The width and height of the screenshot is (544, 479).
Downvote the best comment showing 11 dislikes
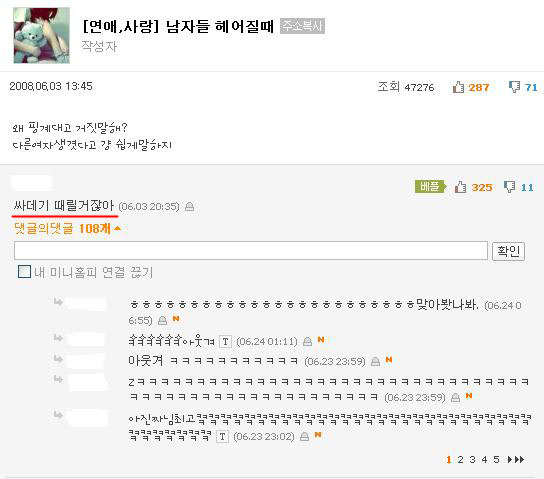click(x=509, y=187)
